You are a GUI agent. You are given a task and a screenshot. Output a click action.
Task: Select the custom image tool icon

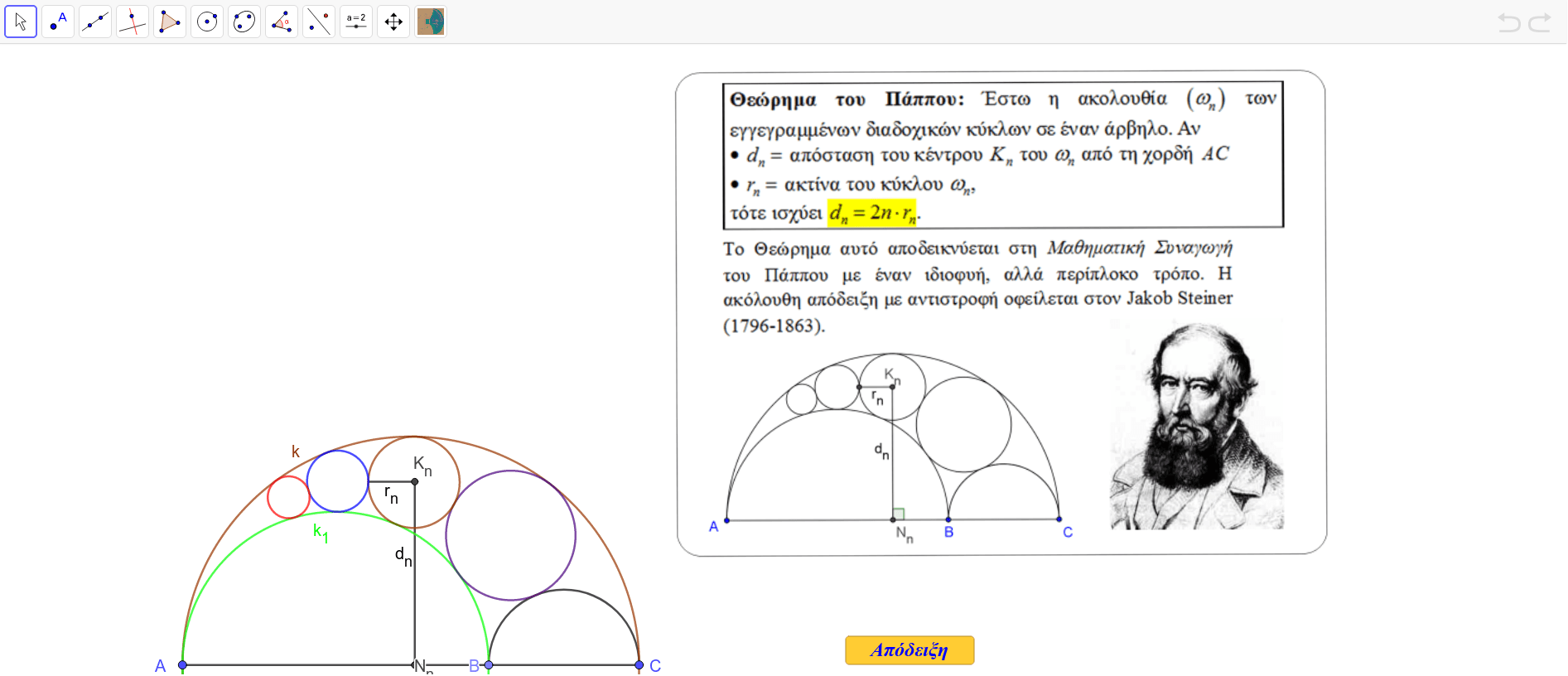pyautogui.click(x=431, y=22)
